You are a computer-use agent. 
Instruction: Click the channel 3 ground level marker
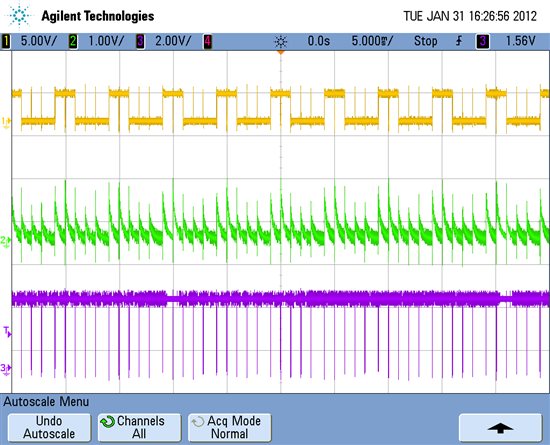(x=6, y=369)
